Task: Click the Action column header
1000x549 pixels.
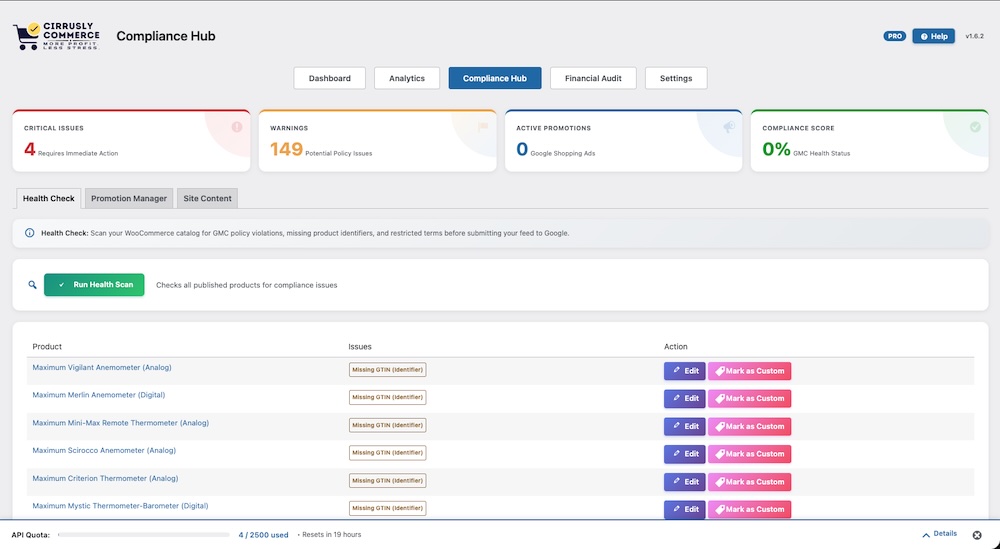Action: [675, 347]
